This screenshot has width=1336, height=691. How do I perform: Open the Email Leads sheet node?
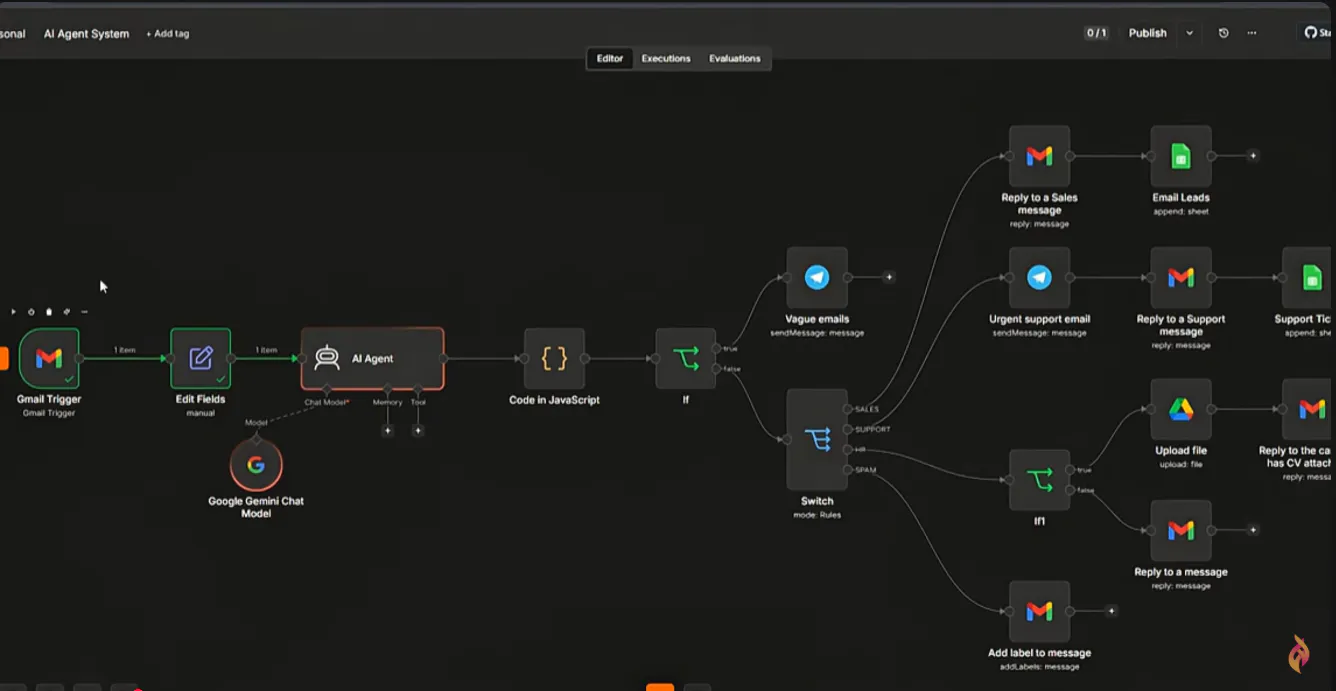pyautogui.click(x=1181, y=156)
